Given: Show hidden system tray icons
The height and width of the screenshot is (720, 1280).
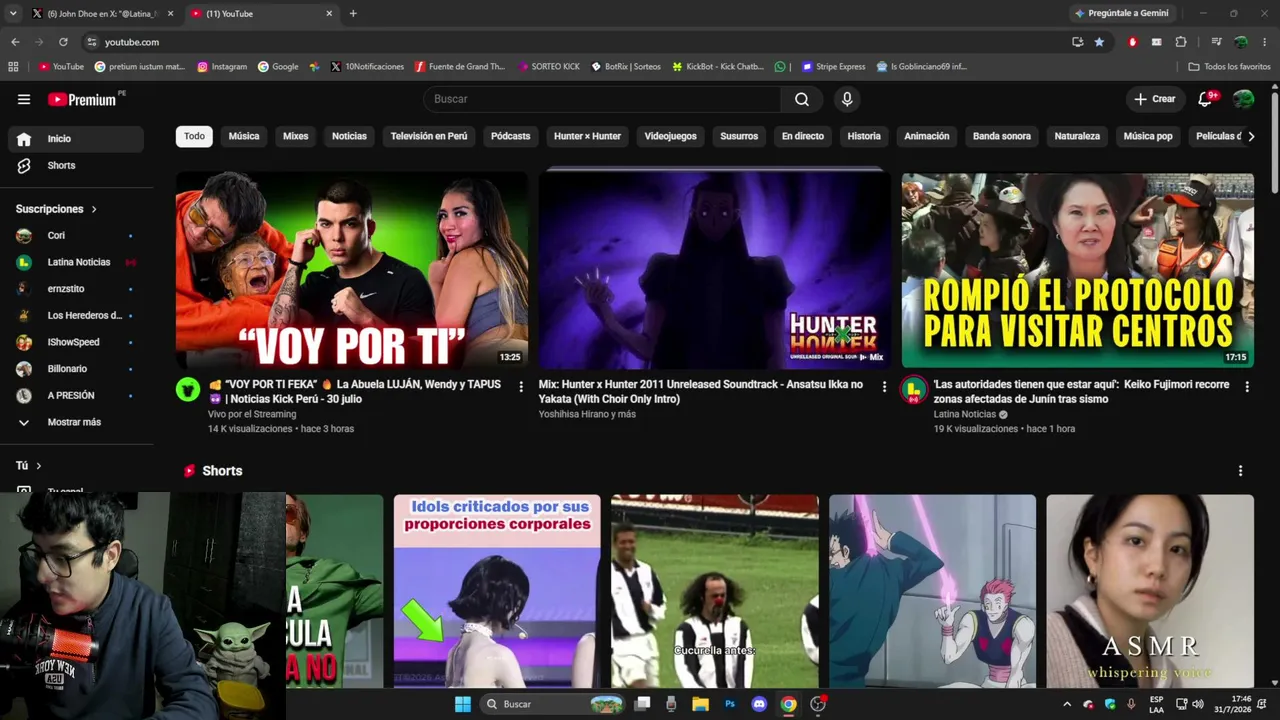Looking at the screenshot, I should point(1066,704).
